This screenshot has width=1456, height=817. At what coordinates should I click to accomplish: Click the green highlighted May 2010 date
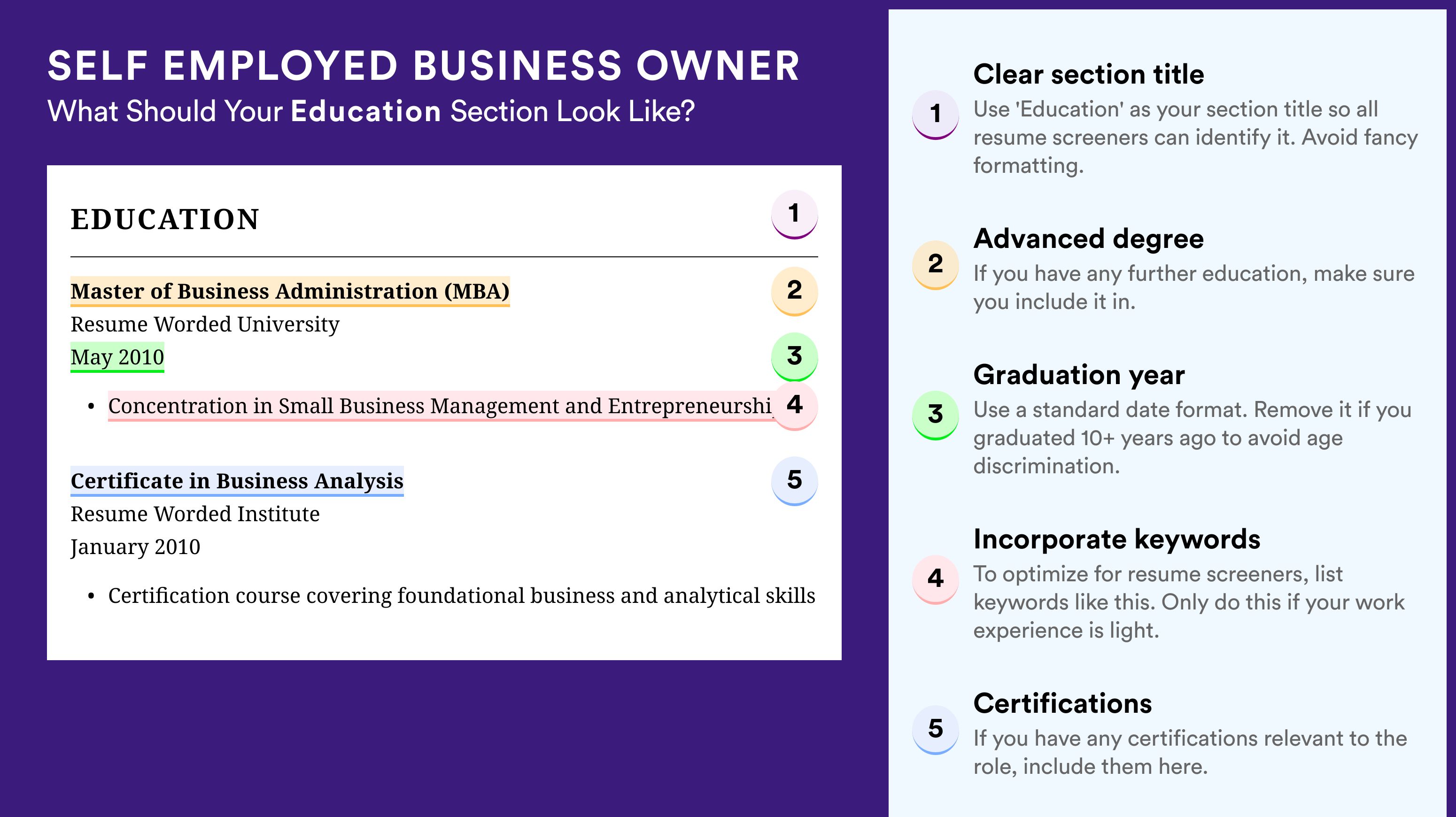[117, 357]
